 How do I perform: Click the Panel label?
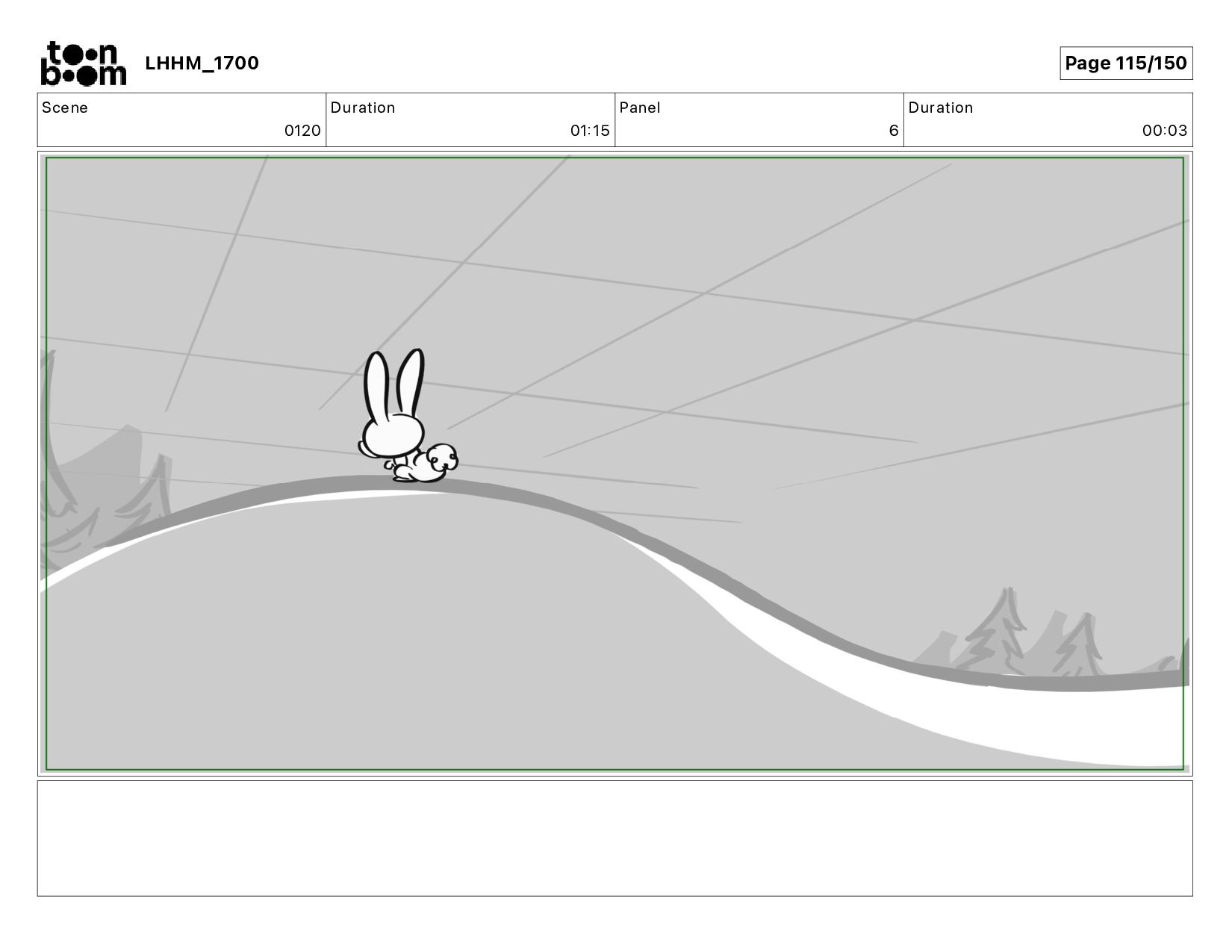640,108
